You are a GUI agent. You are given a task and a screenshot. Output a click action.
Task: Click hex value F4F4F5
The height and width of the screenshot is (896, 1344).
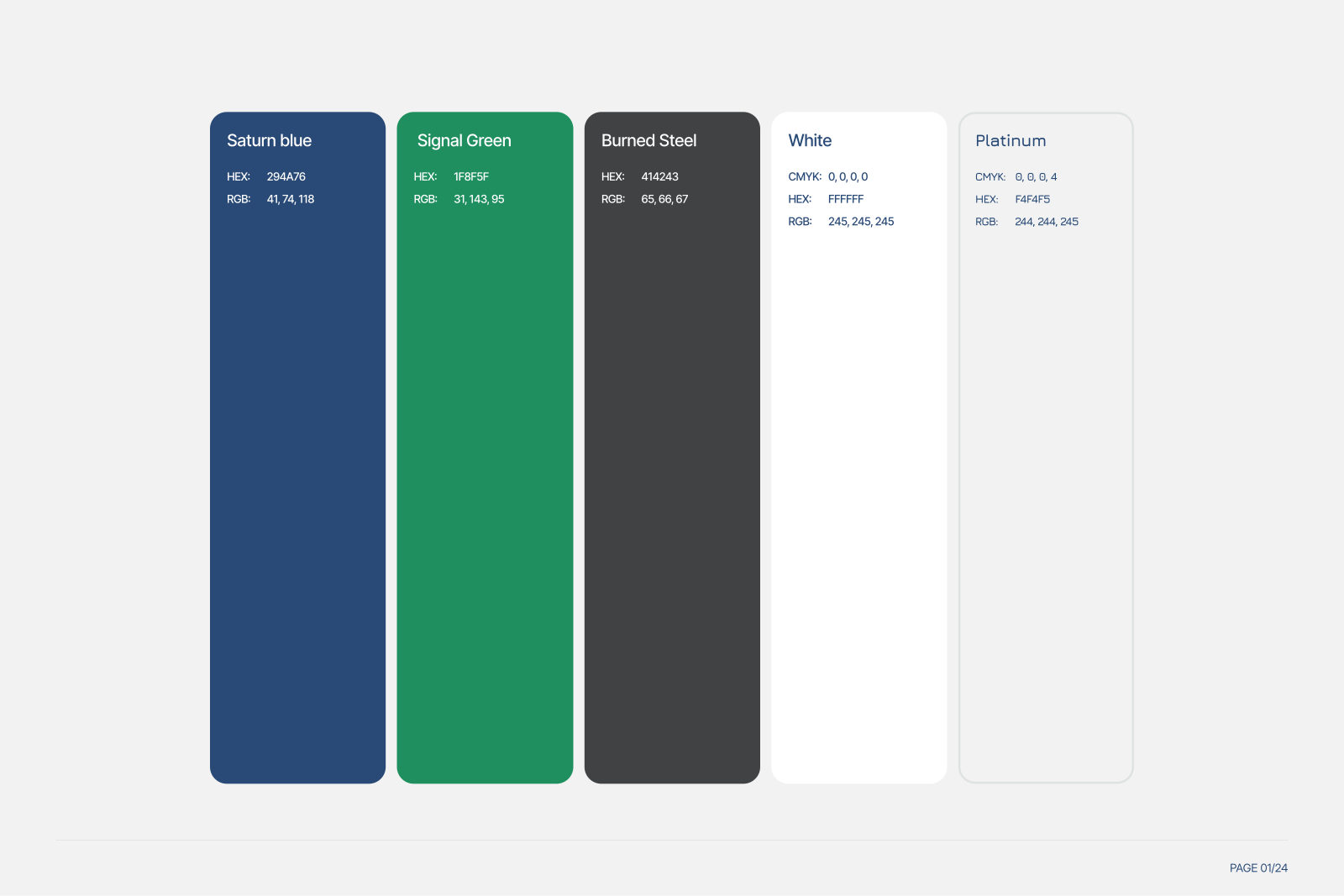pyautogui.click(x=1032, y=199)
